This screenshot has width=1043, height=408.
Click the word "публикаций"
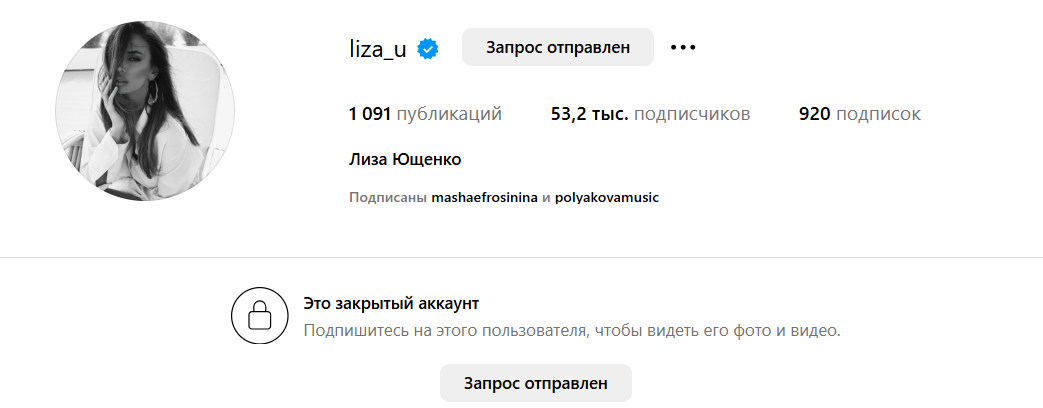coord(449,114)
